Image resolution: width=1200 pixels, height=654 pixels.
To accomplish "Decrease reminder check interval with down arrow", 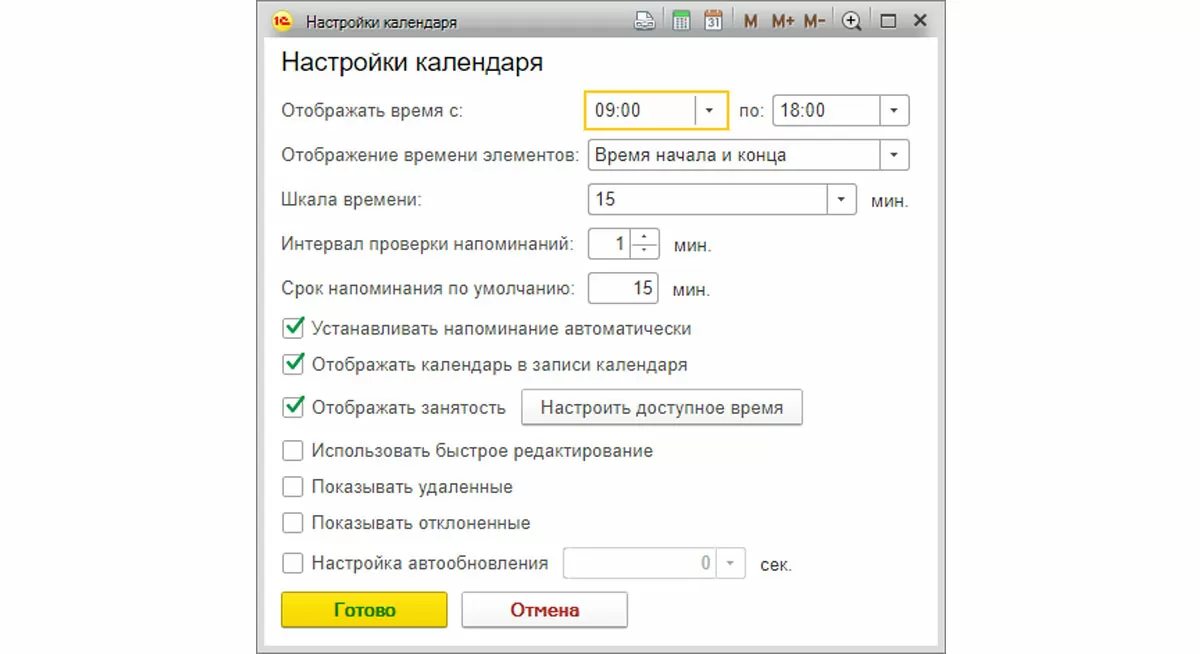I will [645, 250].
